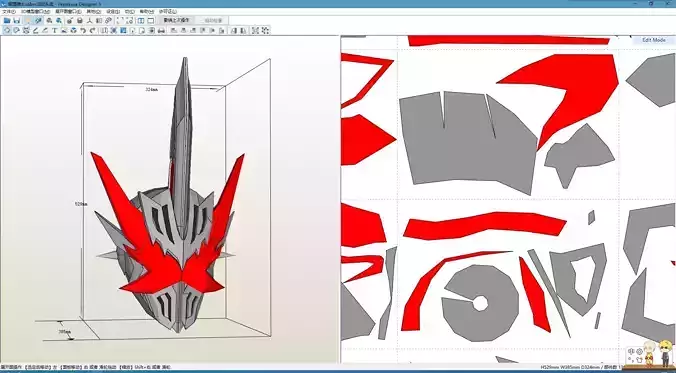Click the Print icon in second toolbar
This screenshot has height=373, width=676.
tap(161, 30)
